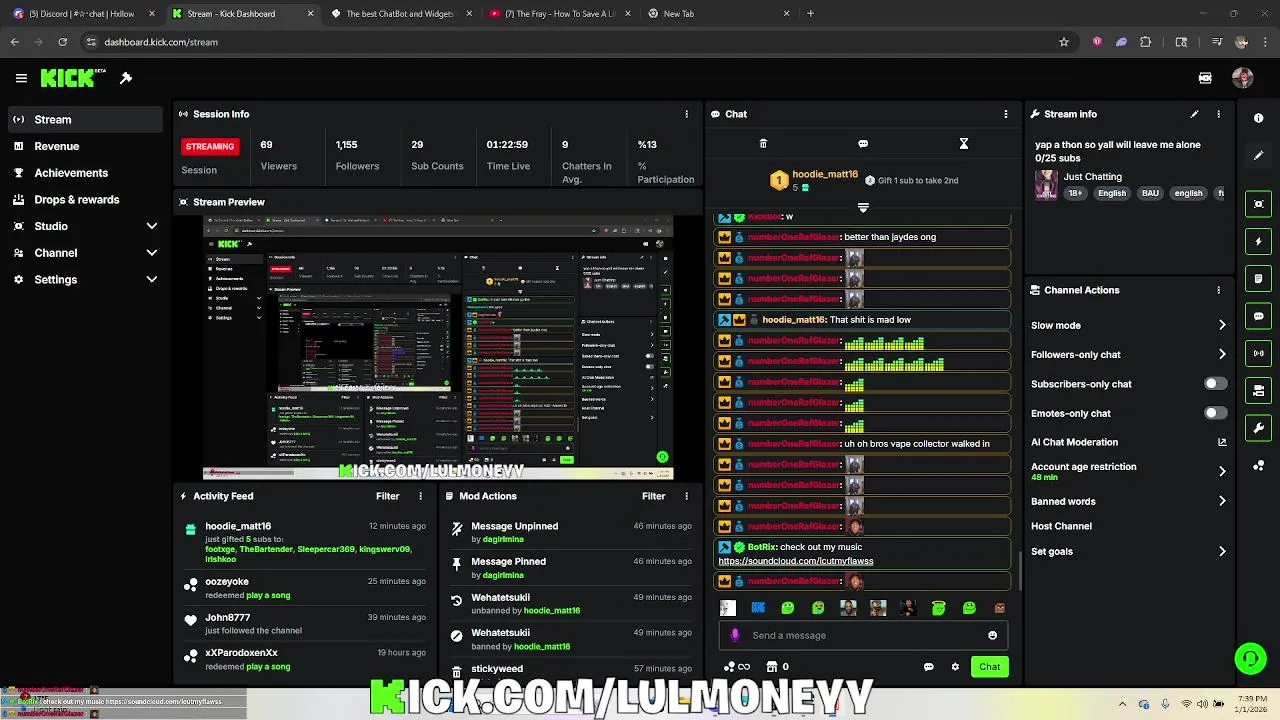Click the channel points infinity icon
This screenshot has height=720, width=1280.
[x=737, y=667]
